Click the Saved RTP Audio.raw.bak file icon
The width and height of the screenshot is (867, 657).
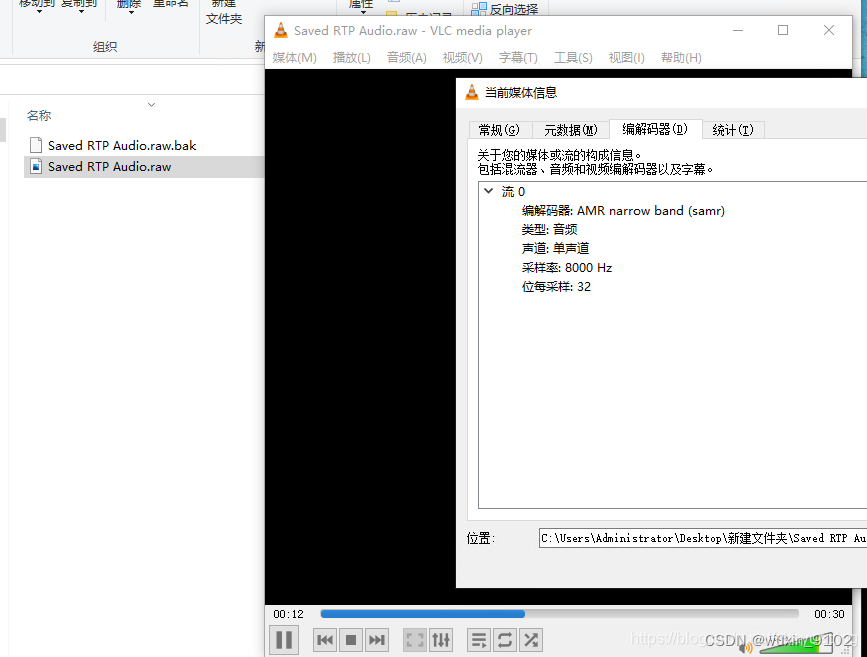[x=36, y=145]
